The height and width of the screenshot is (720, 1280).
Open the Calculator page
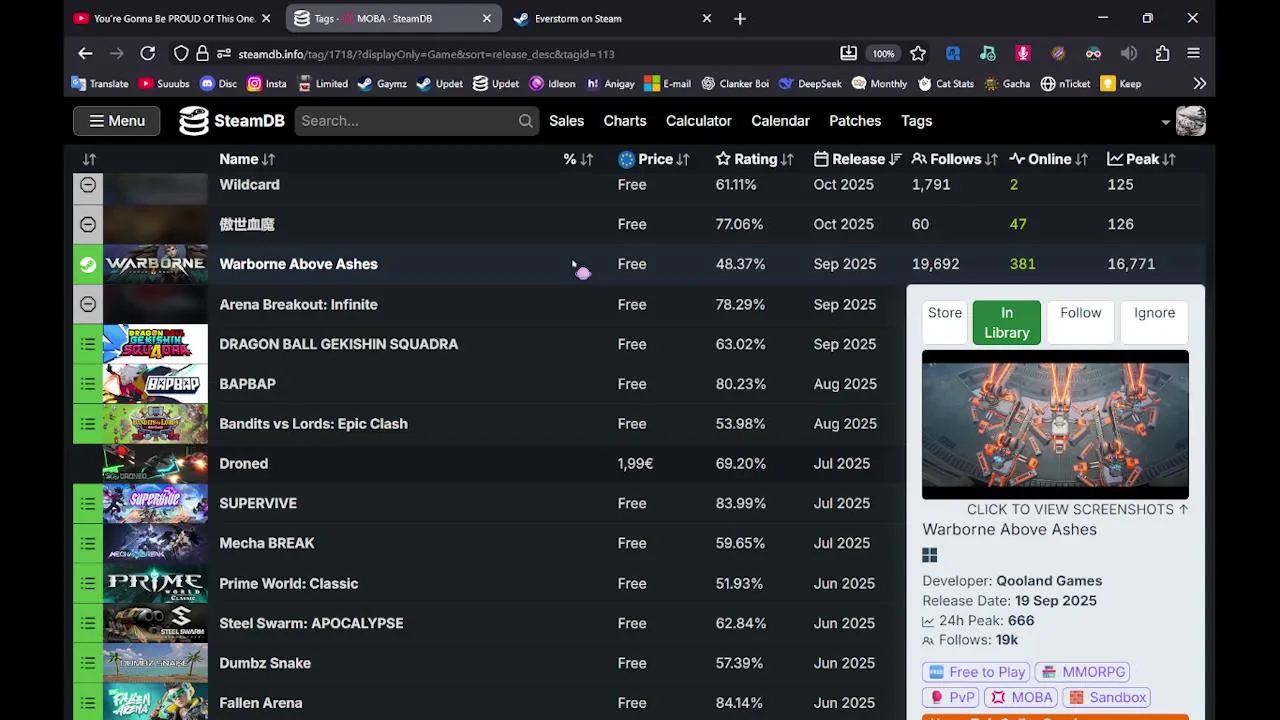tap(699, 121)
